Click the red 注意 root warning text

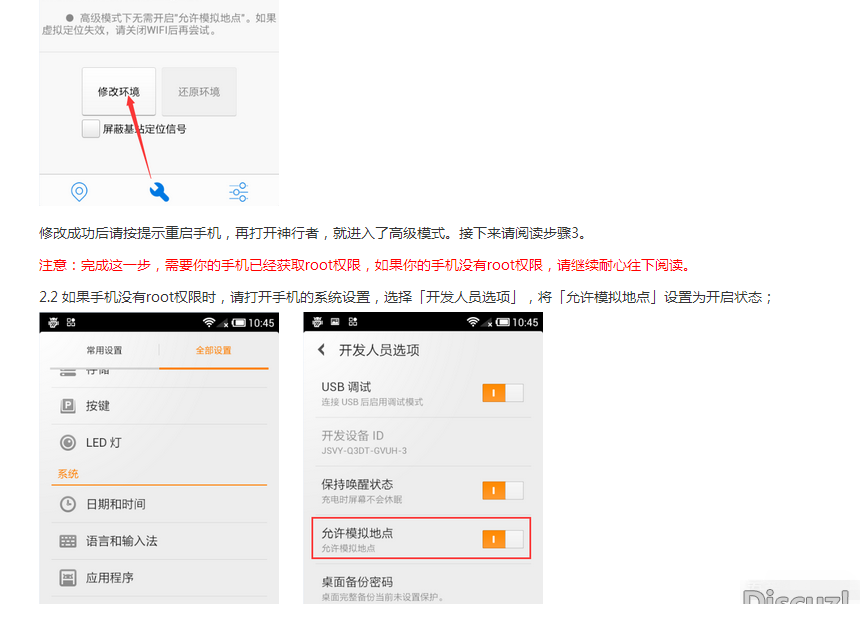click(x=365, y=265)
